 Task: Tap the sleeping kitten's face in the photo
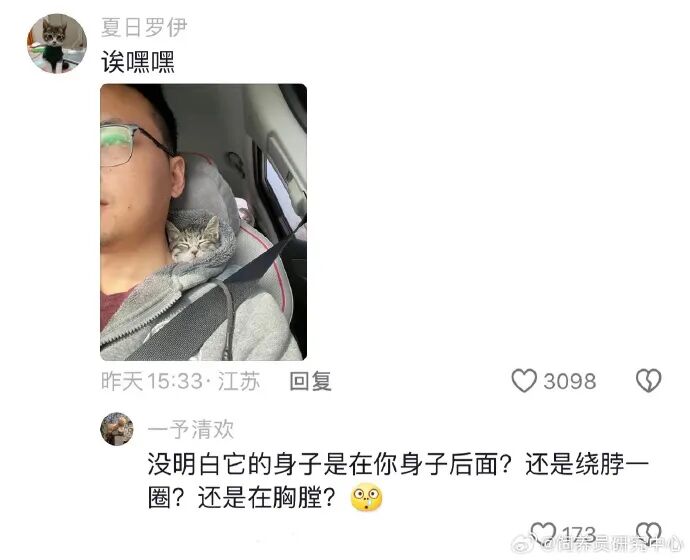(x=195, y=244)
